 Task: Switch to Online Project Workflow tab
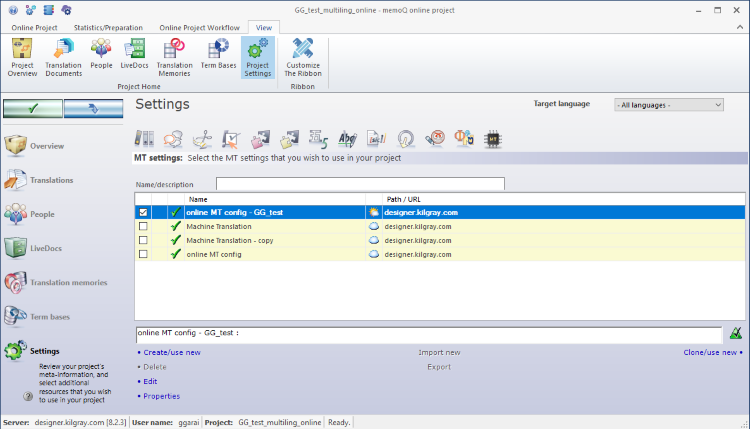(x=199, y=28)
